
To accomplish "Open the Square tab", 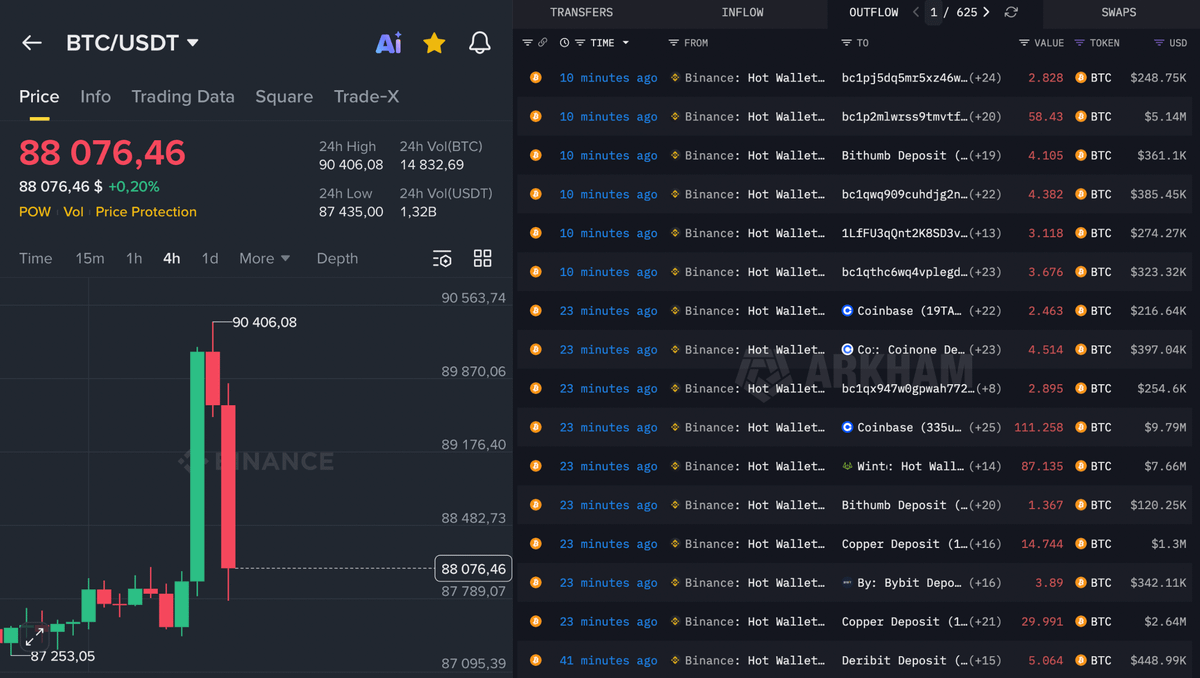I will [x=284, y=96].
